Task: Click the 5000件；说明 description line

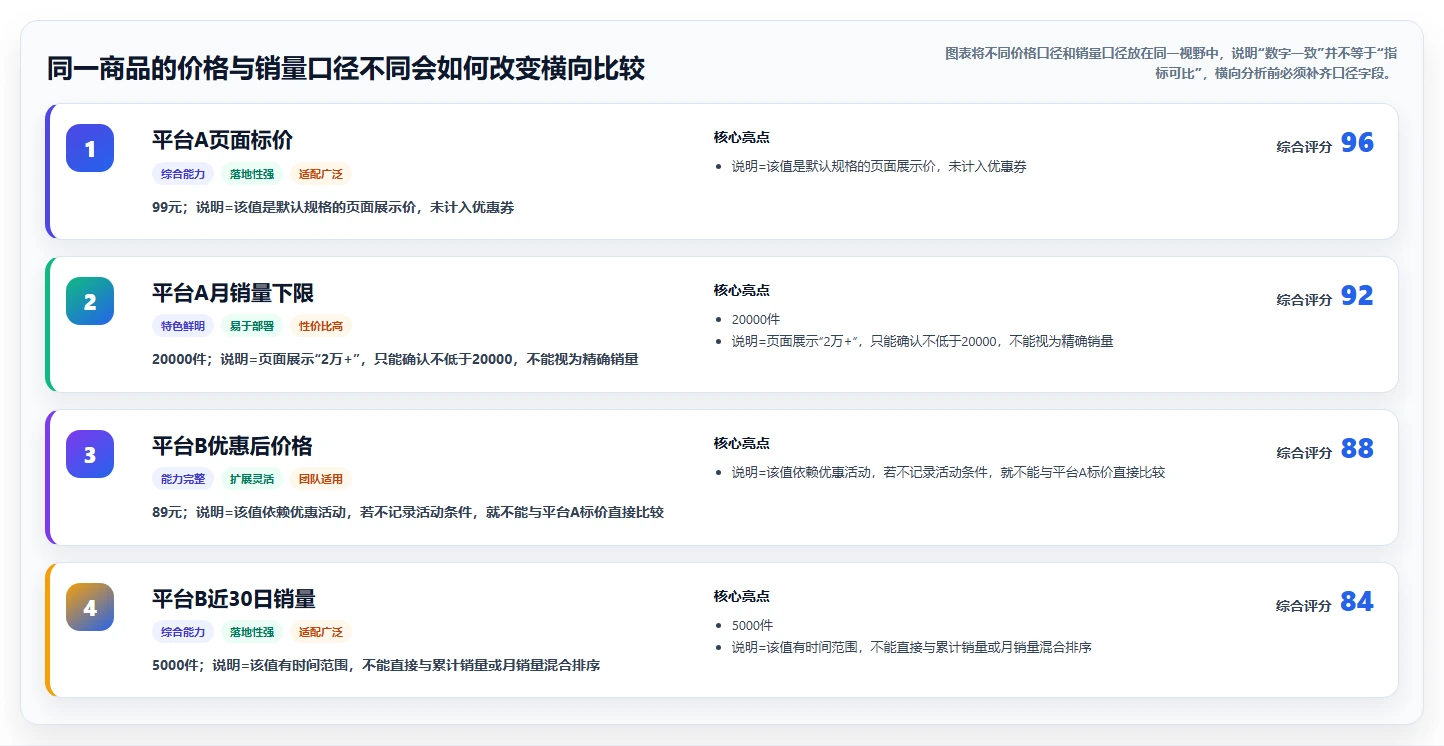Action: [x=376, y=665]
